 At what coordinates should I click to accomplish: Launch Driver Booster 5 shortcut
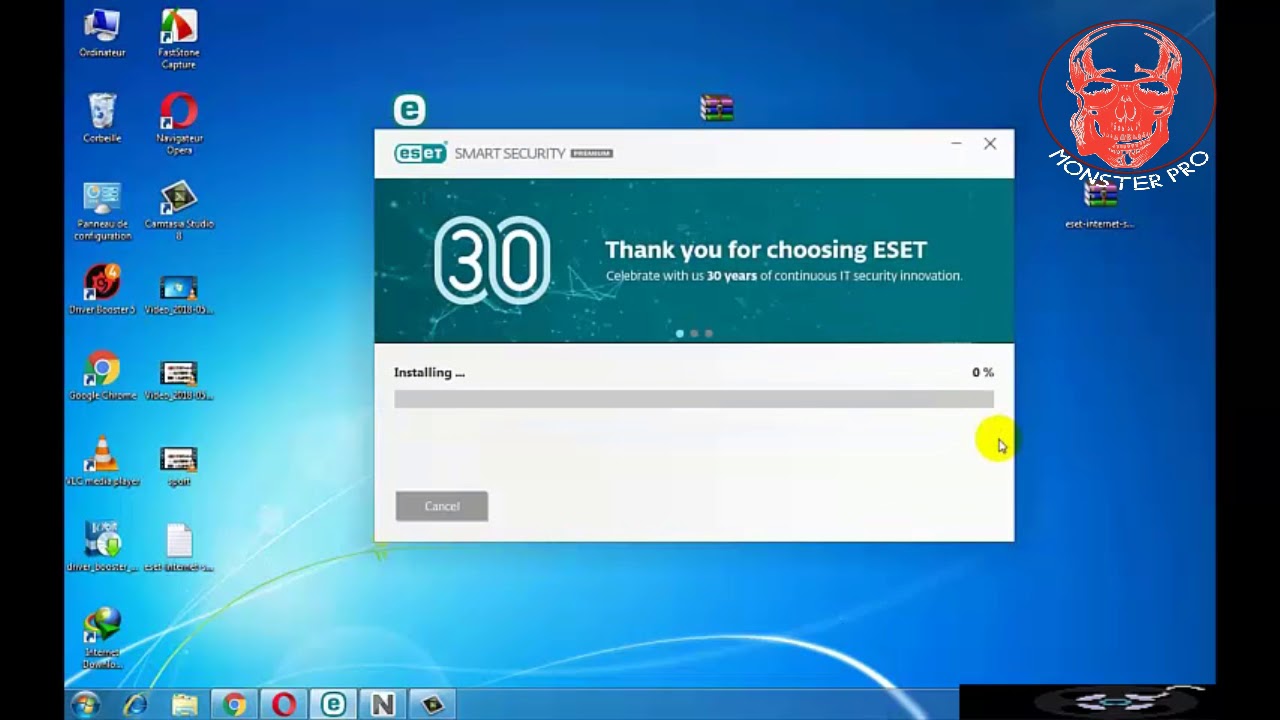(102, 291)
